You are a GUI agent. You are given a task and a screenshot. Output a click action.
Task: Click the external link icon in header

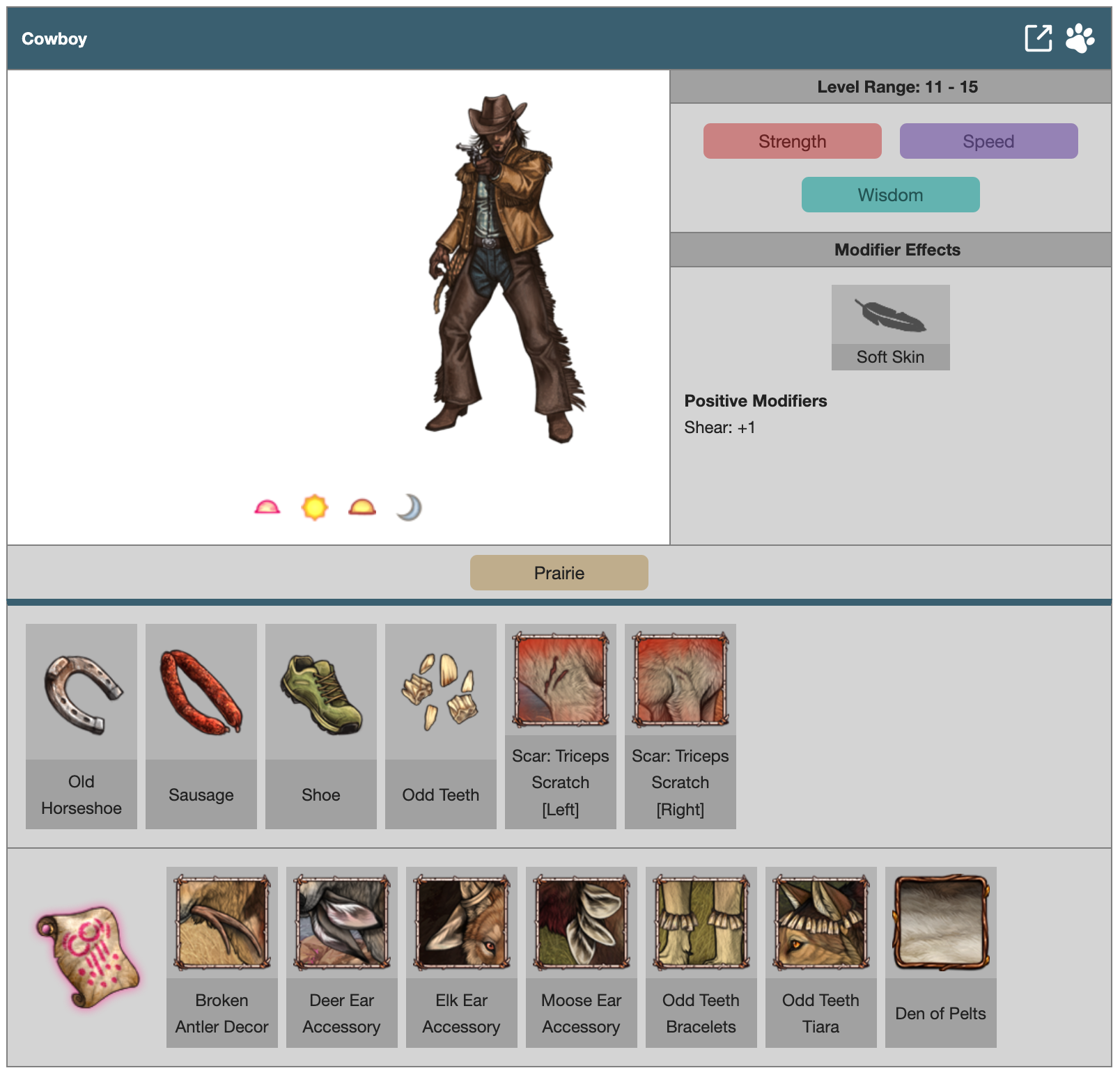[x=1038, y=38]
